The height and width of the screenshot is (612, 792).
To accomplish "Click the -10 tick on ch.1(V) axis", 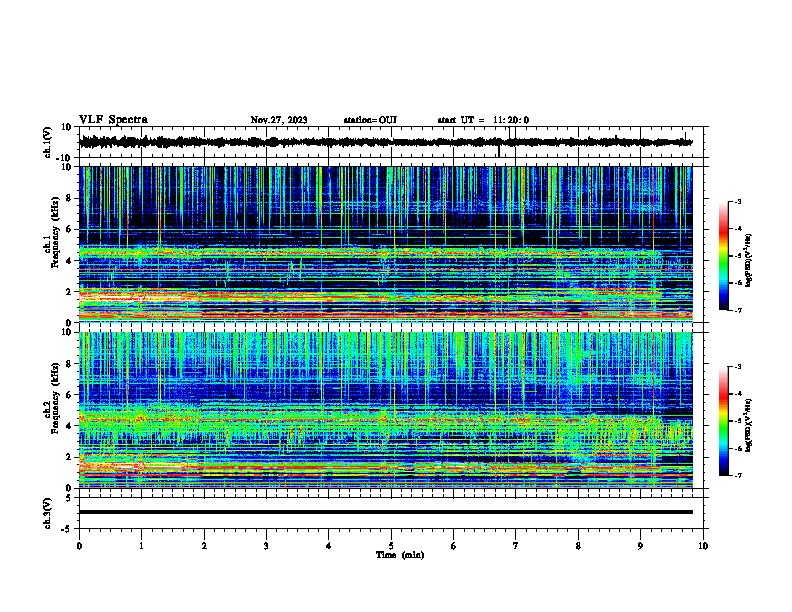I will tap(65, 158).
